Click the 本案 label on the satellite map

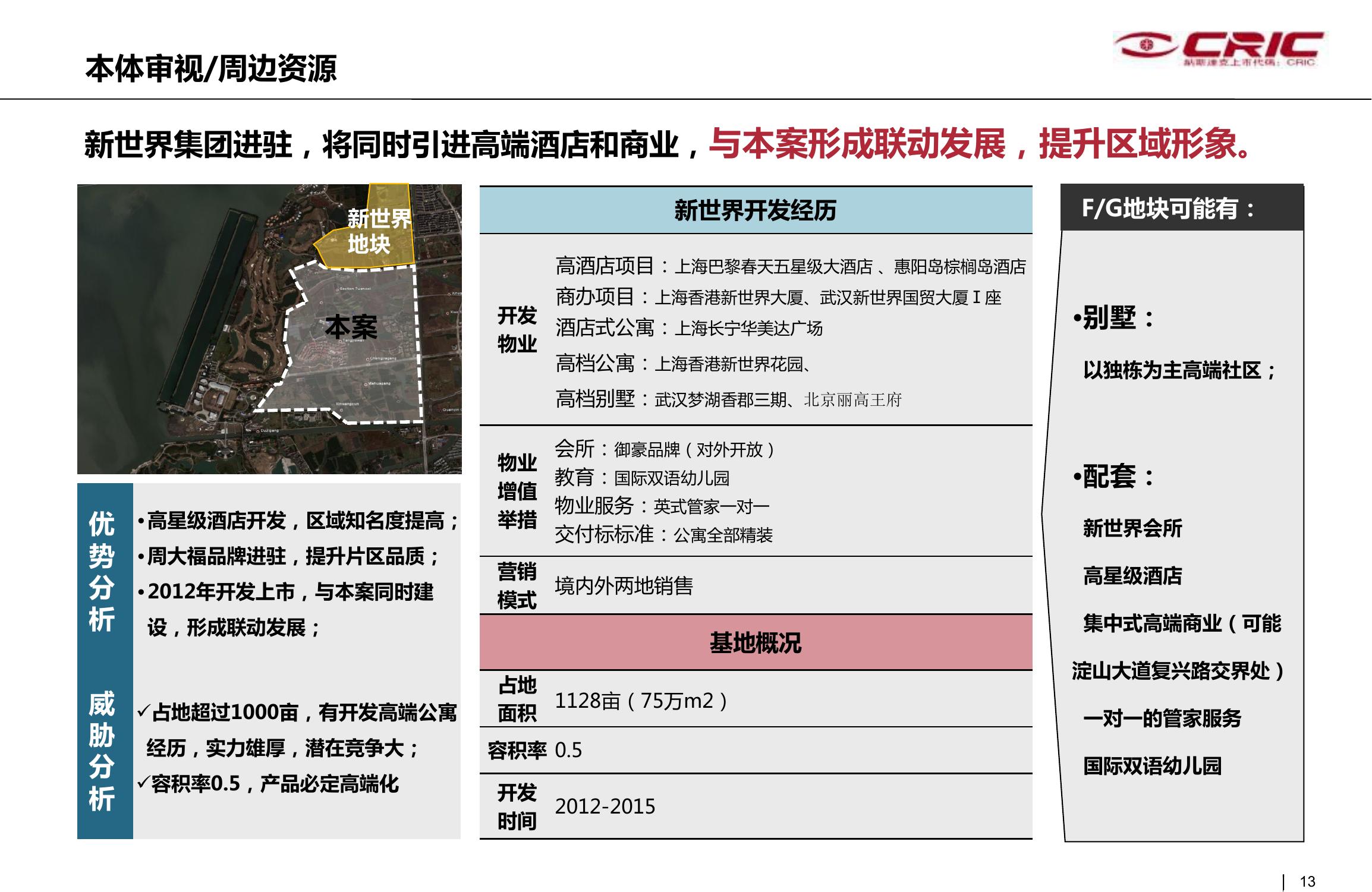pyautogui.click(x=351, y=327)
